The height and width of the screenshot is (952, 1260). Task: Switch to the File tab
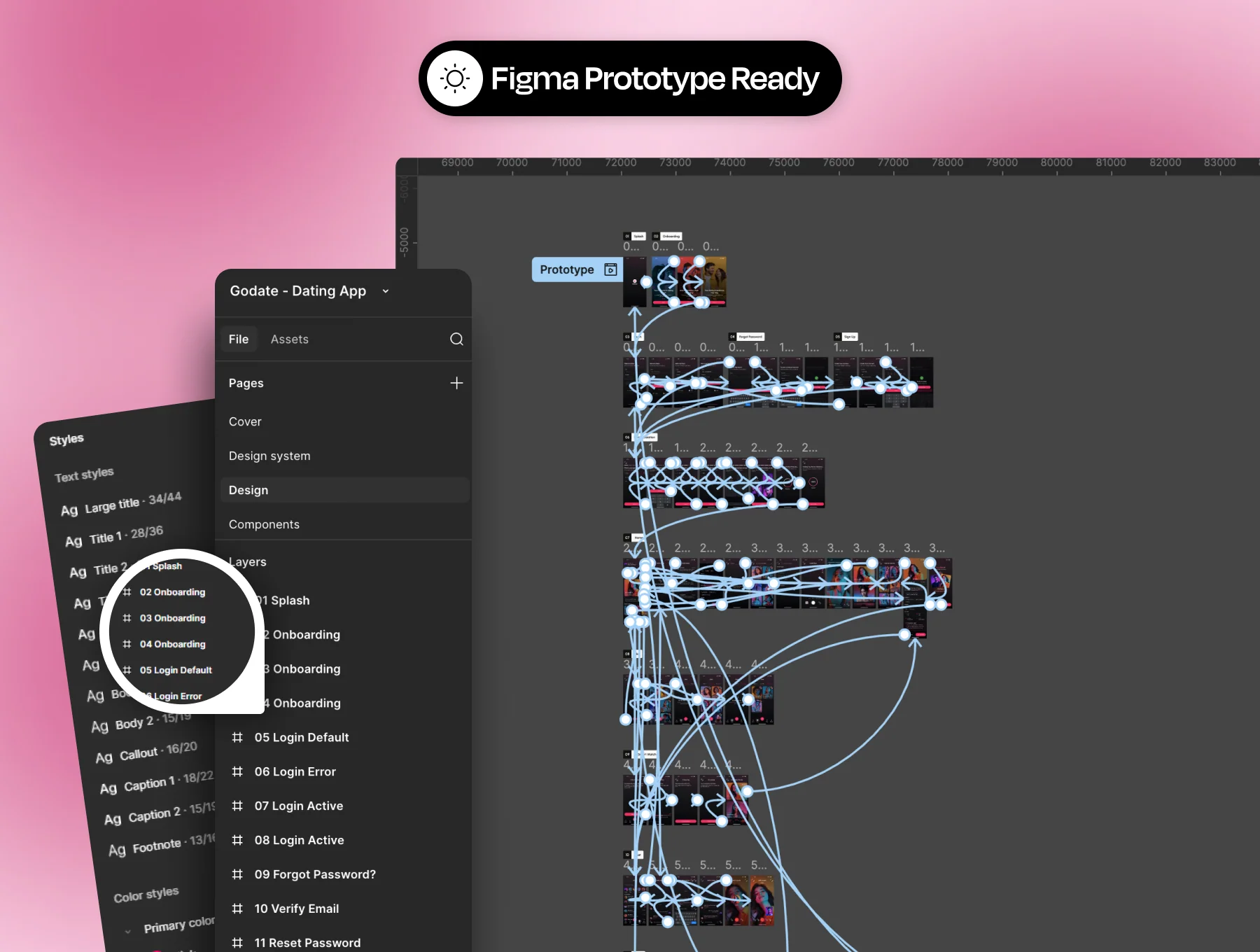(239, 339)
